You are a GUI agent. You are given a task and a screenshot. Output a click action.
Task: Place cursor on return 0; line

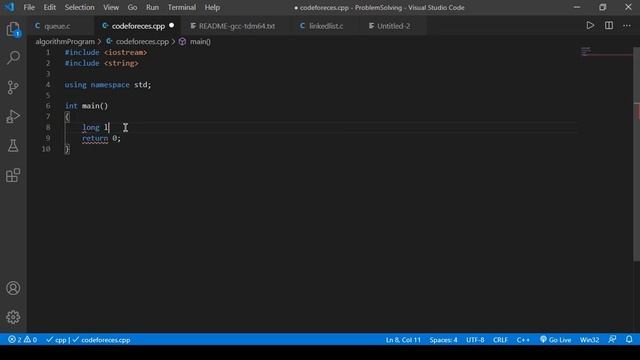point(101,138)
